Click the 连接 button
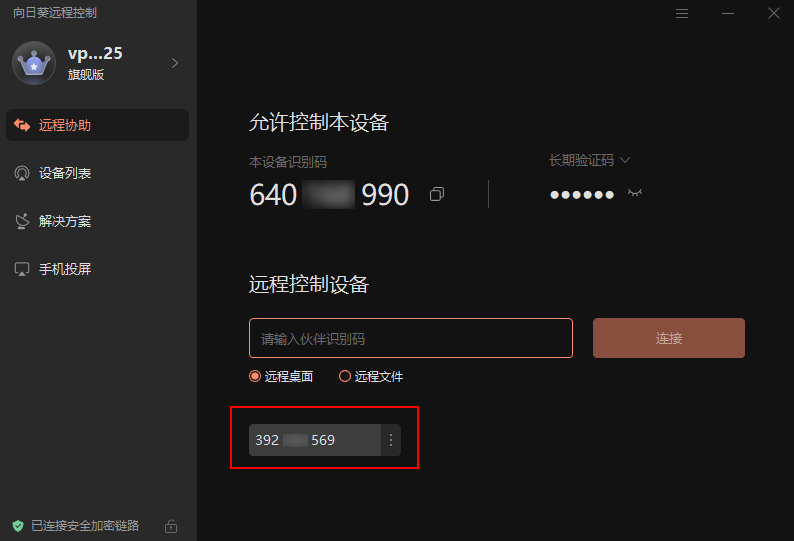 [668, 338]
